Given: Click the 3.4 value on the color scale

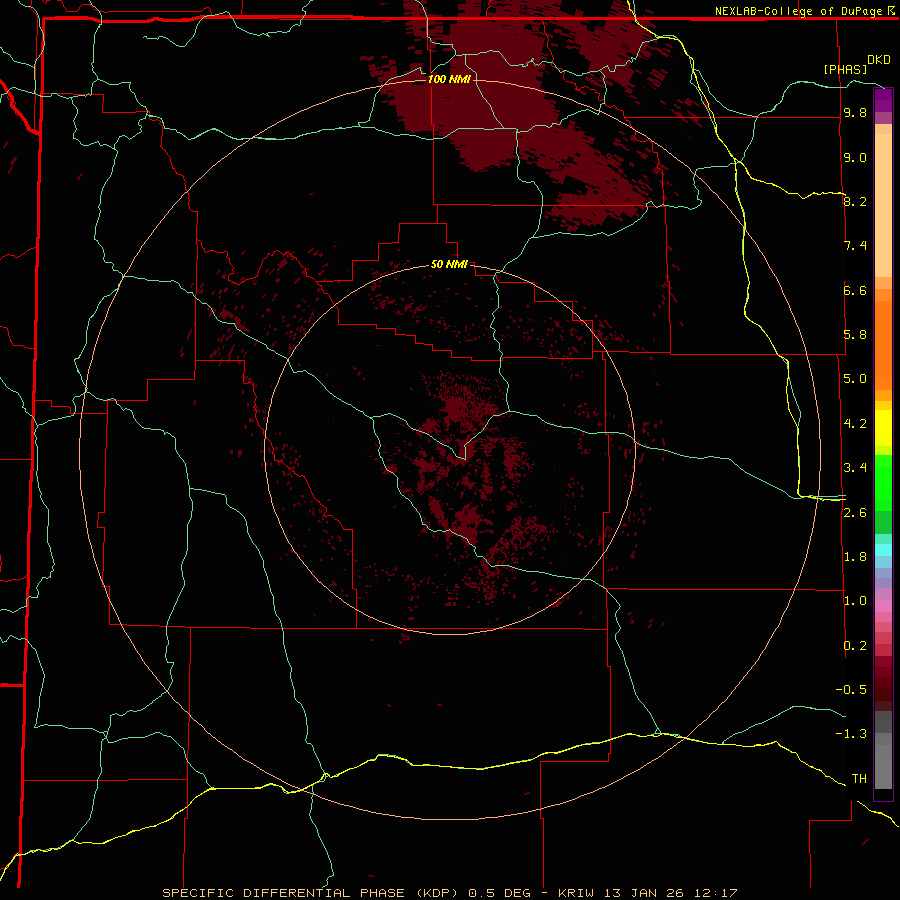Looking at the screenshot, I should pyautogui.click(x=855, y=468).
